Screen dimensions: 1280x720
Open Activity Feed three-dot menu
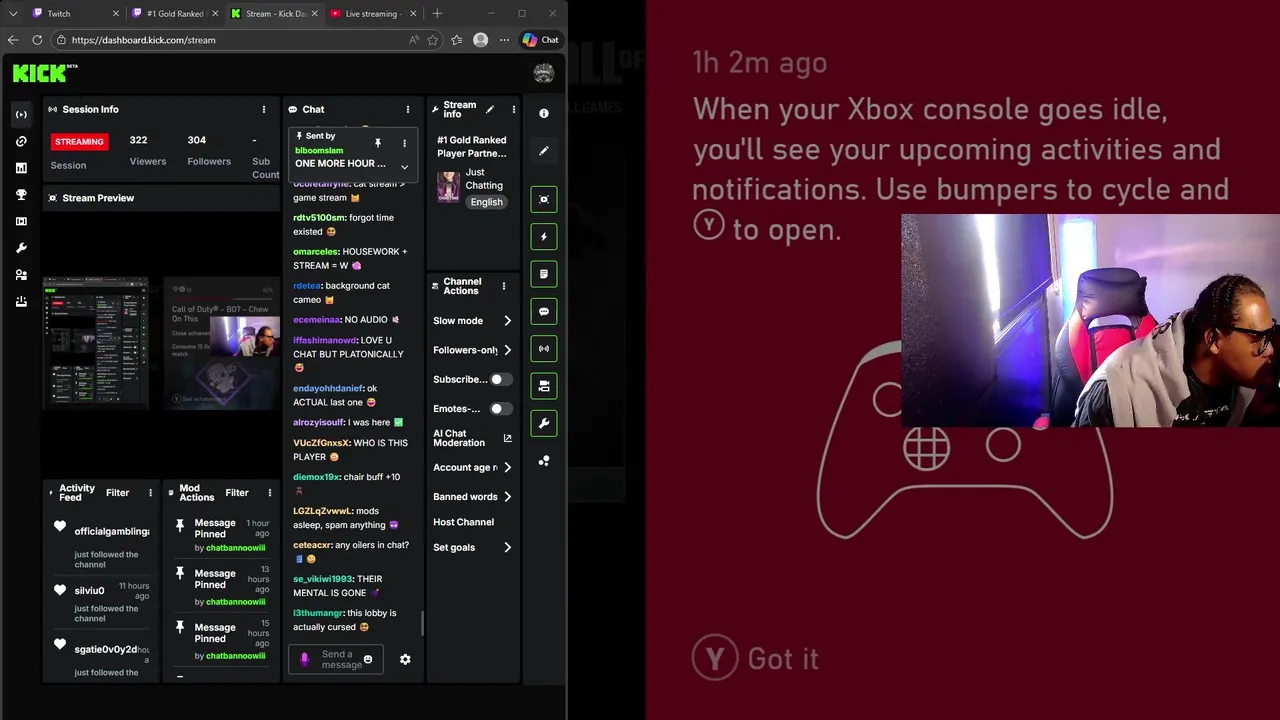[150, 493]
